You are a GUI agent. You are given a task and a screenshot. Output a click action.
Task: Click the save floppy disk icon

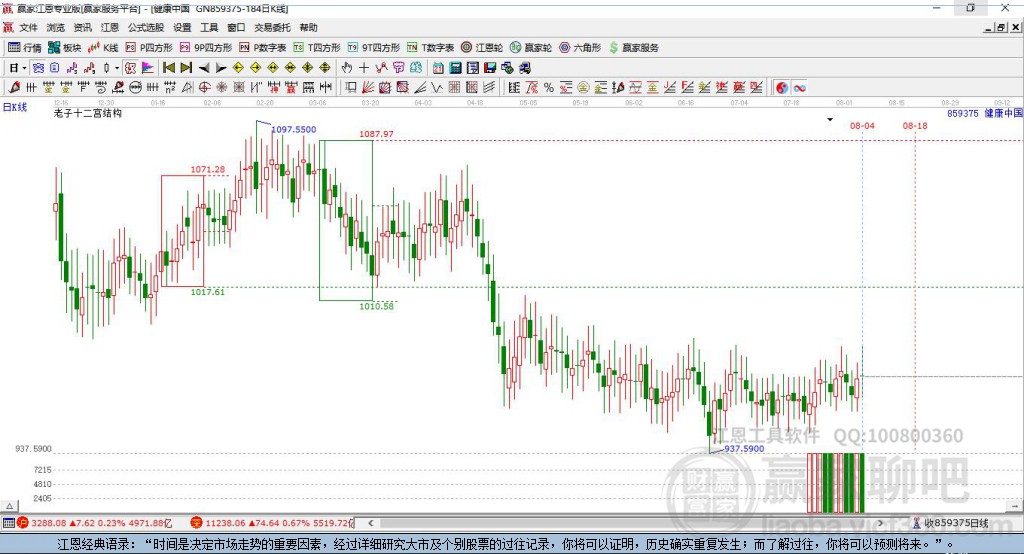pyautogui.click(x=490, y=68)
